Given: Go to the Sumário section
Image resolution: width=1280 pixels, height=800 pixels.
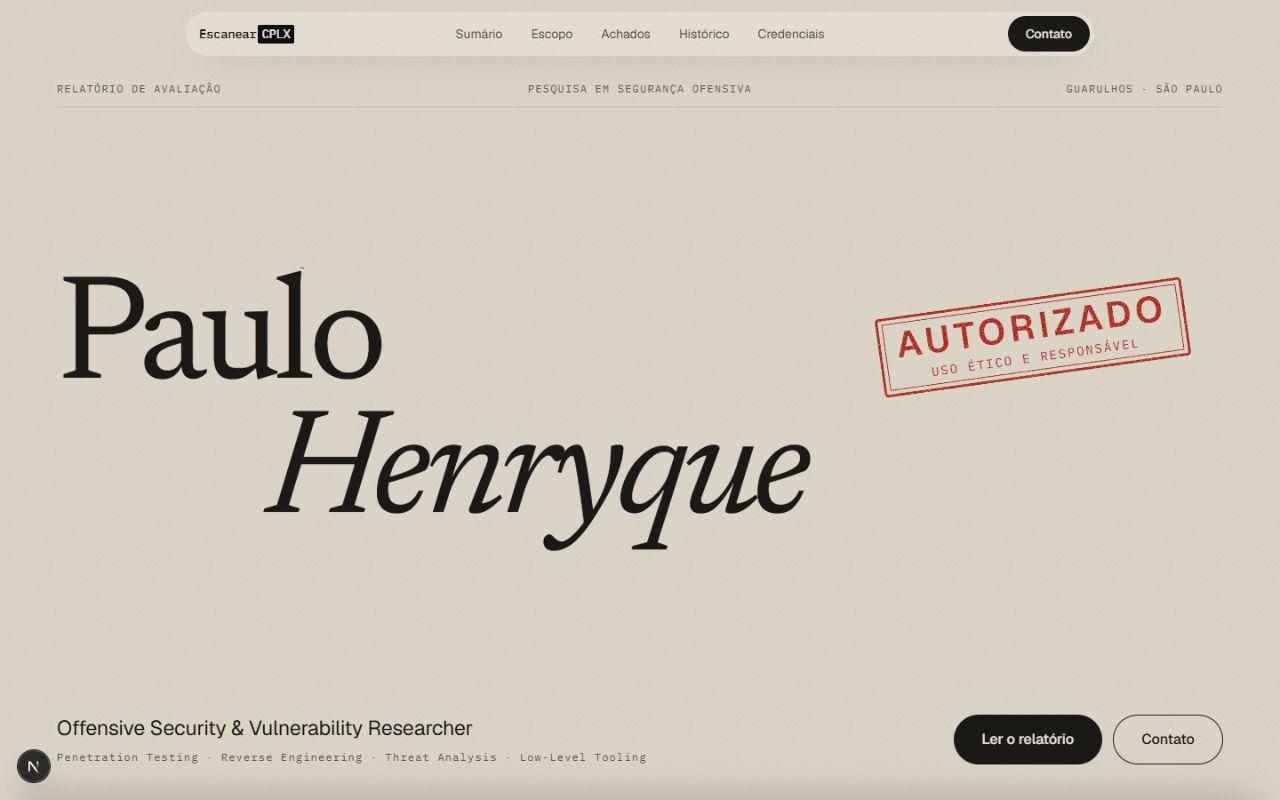Looking at the screenshot, I should (x=479, y=34).
